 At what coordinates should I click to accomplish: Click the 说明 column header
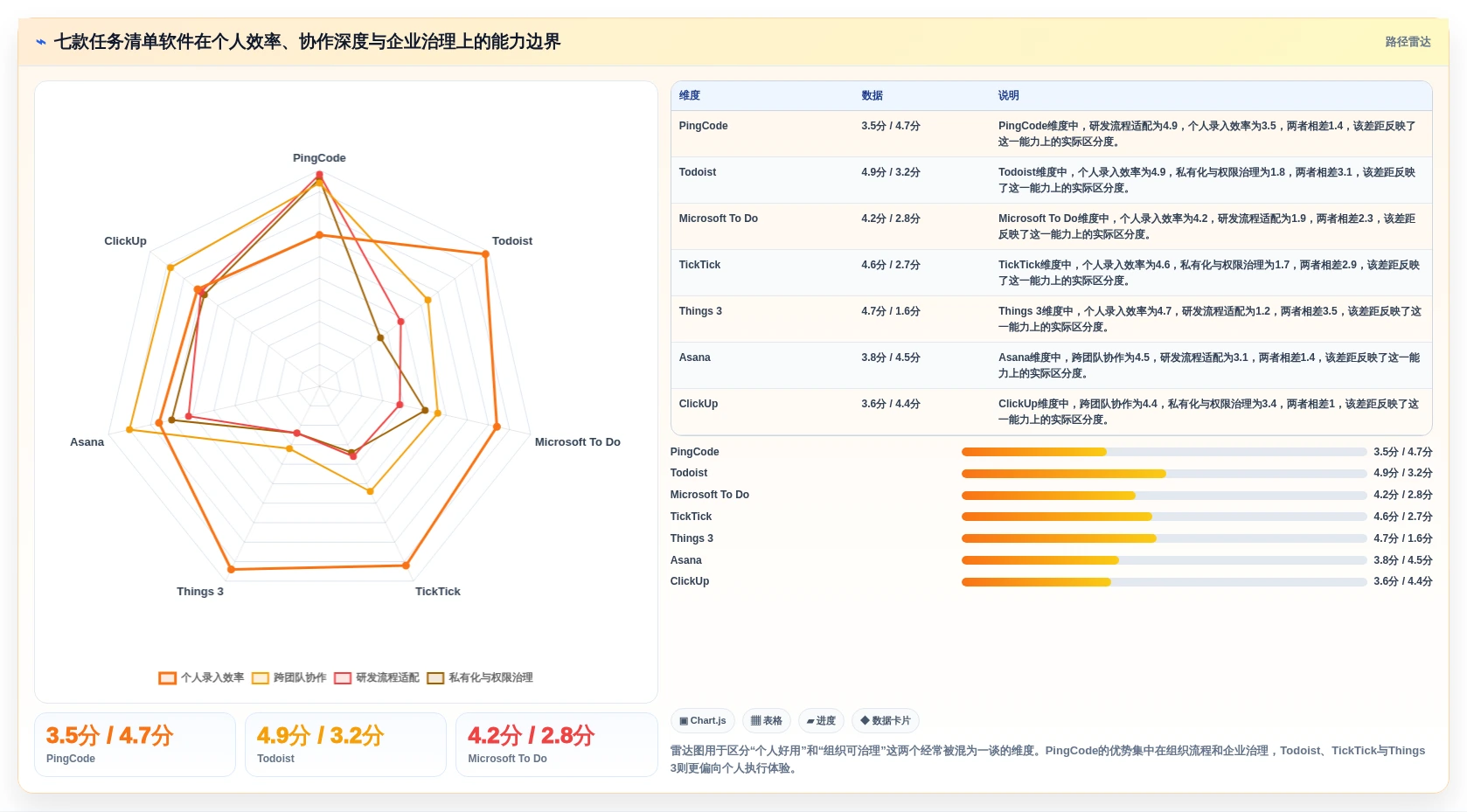coord(1009,95)
